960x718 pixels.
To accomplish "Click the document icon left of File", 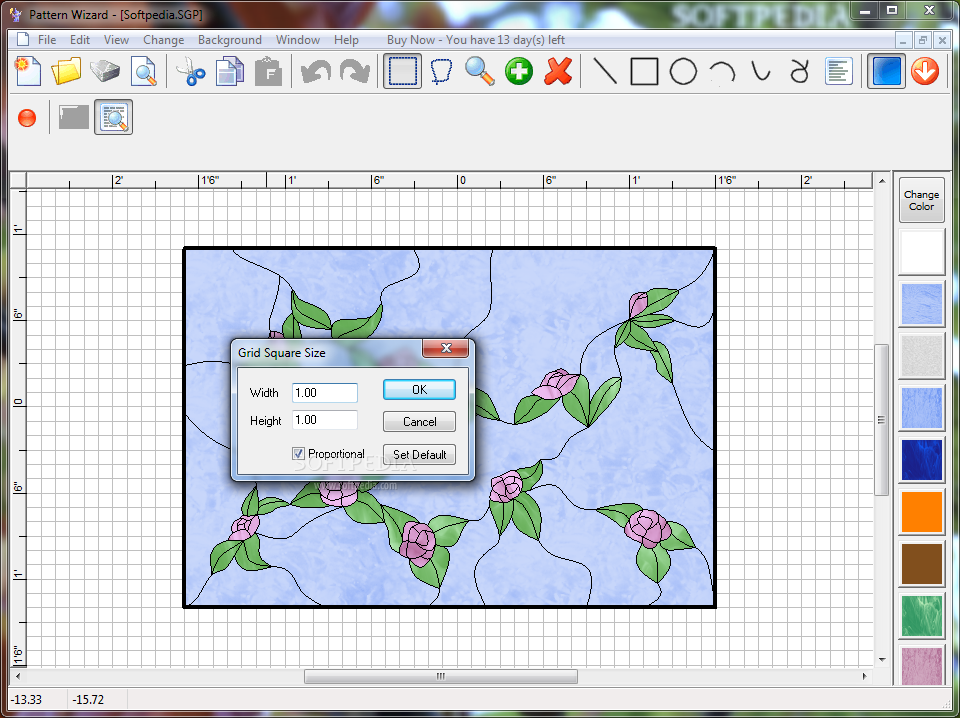I will point(23,39).
